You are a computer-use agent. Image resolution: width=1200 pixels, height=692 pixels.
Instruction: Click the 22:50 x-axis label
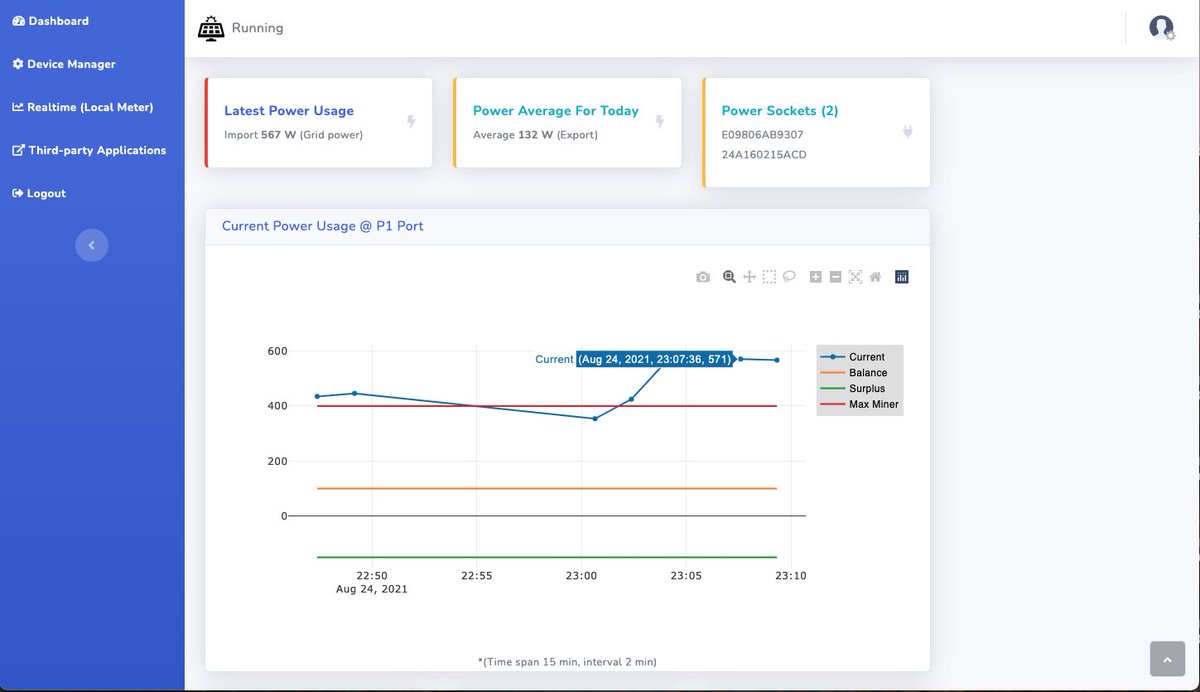371,576
